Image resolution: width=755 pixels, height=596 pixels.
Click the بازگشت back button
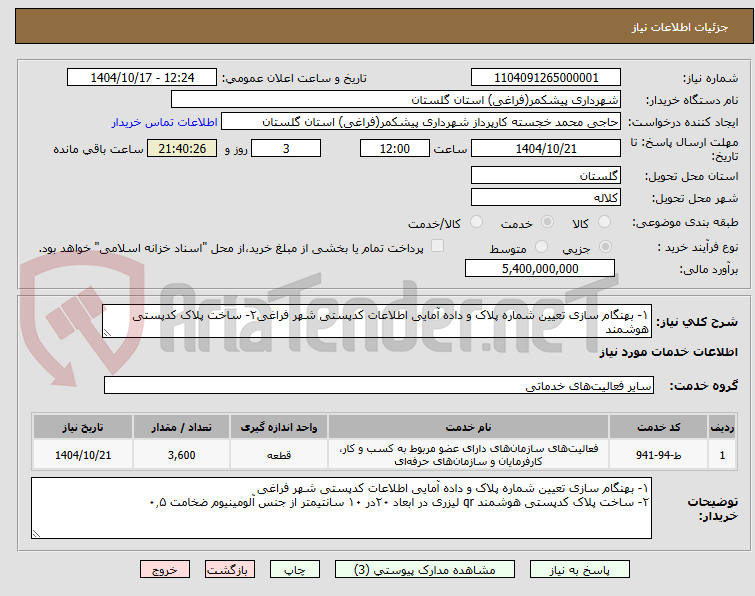click(x=229, y=570)
